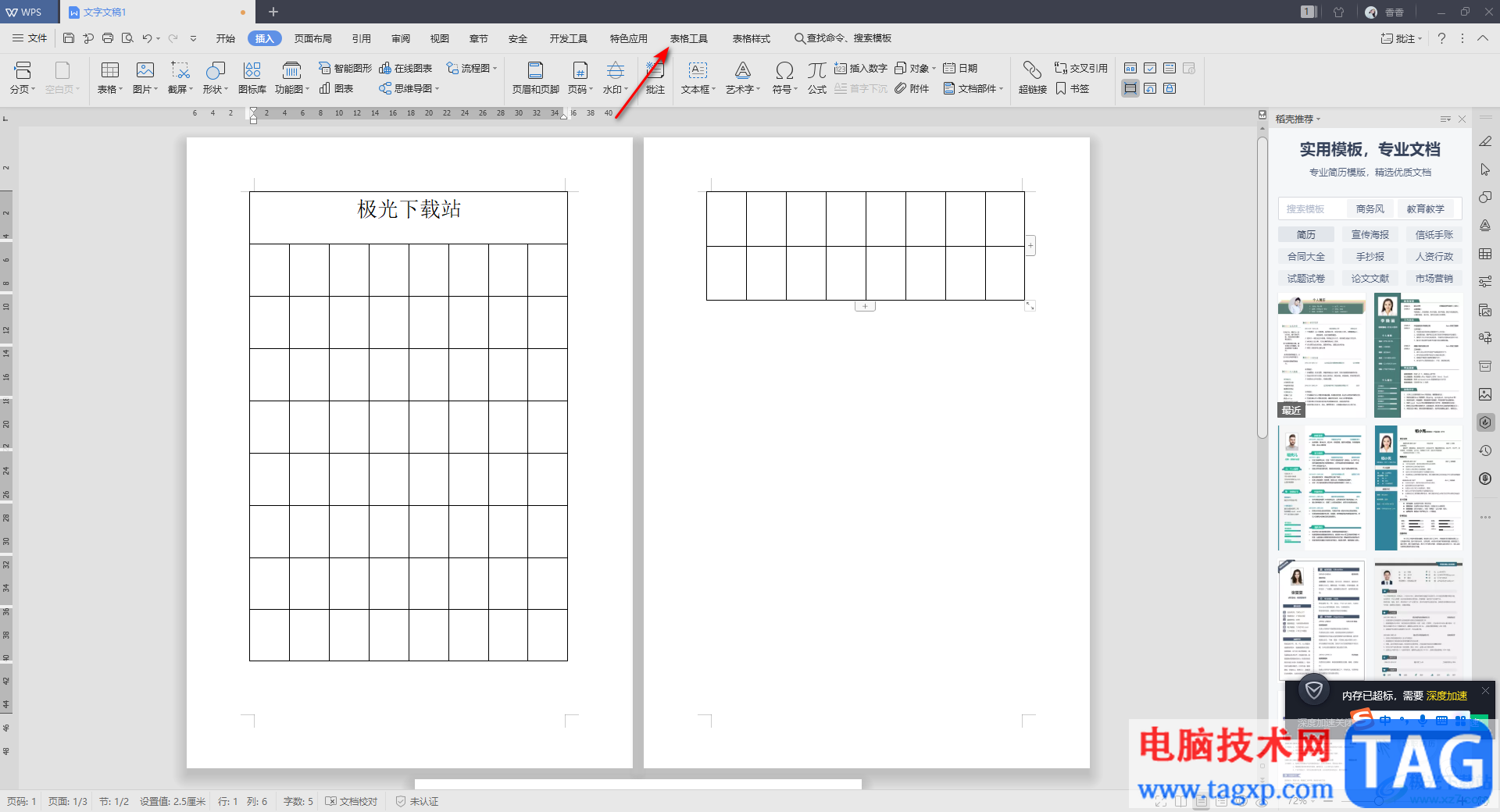Screen dimensions: 1500x812
Task: Expand the Screenshot (截屏) dropdown
Action: [180, 89]
